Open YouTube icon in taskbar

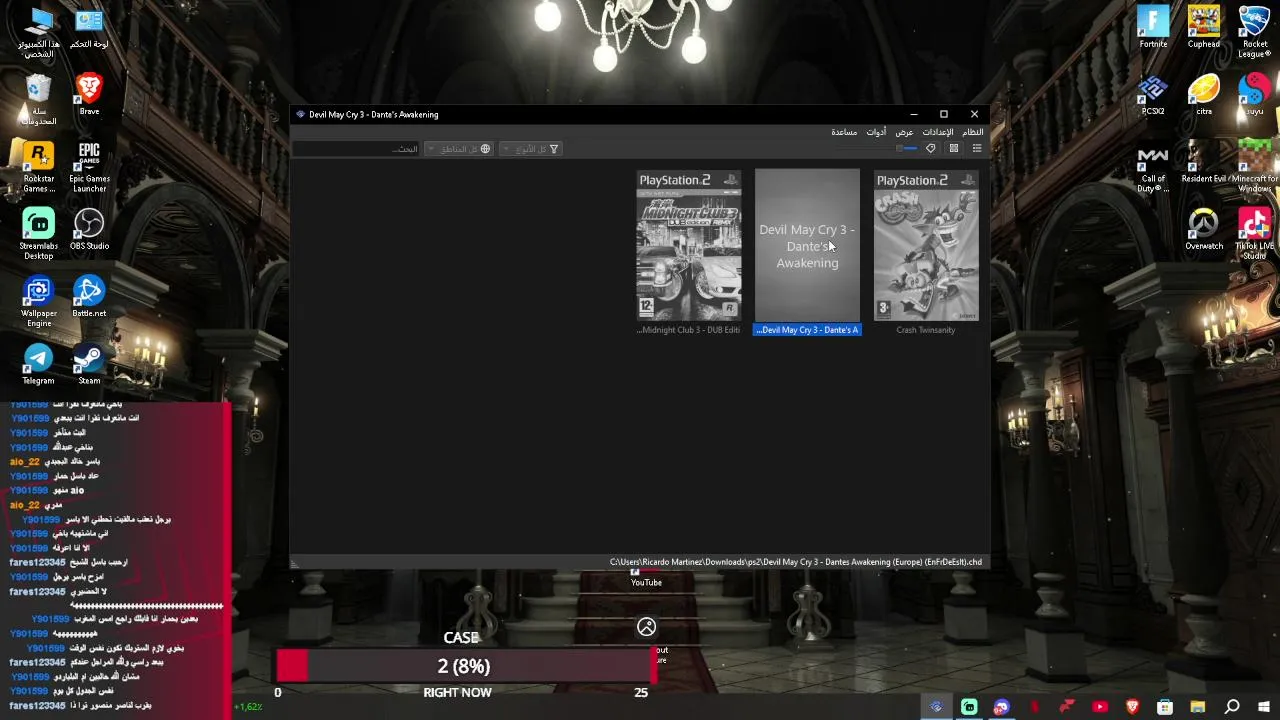point(1100,707)
